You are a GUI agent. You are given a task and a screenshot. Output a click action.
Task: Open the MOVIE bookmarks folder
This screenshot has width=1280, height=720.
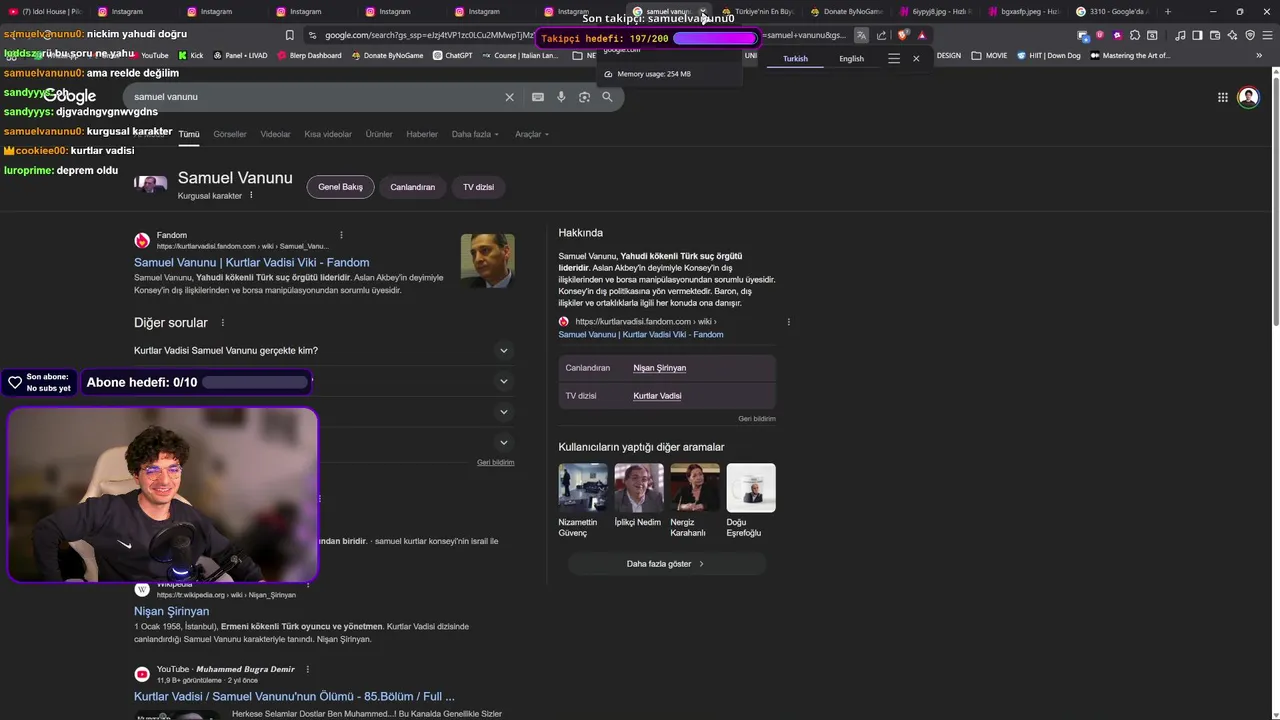(990, 56)
